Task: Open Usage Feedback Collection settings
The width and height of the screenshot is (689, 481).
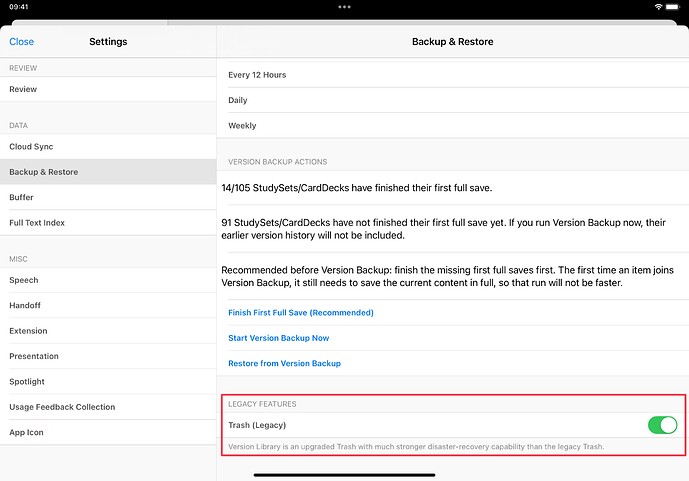Action: (108, 407)
